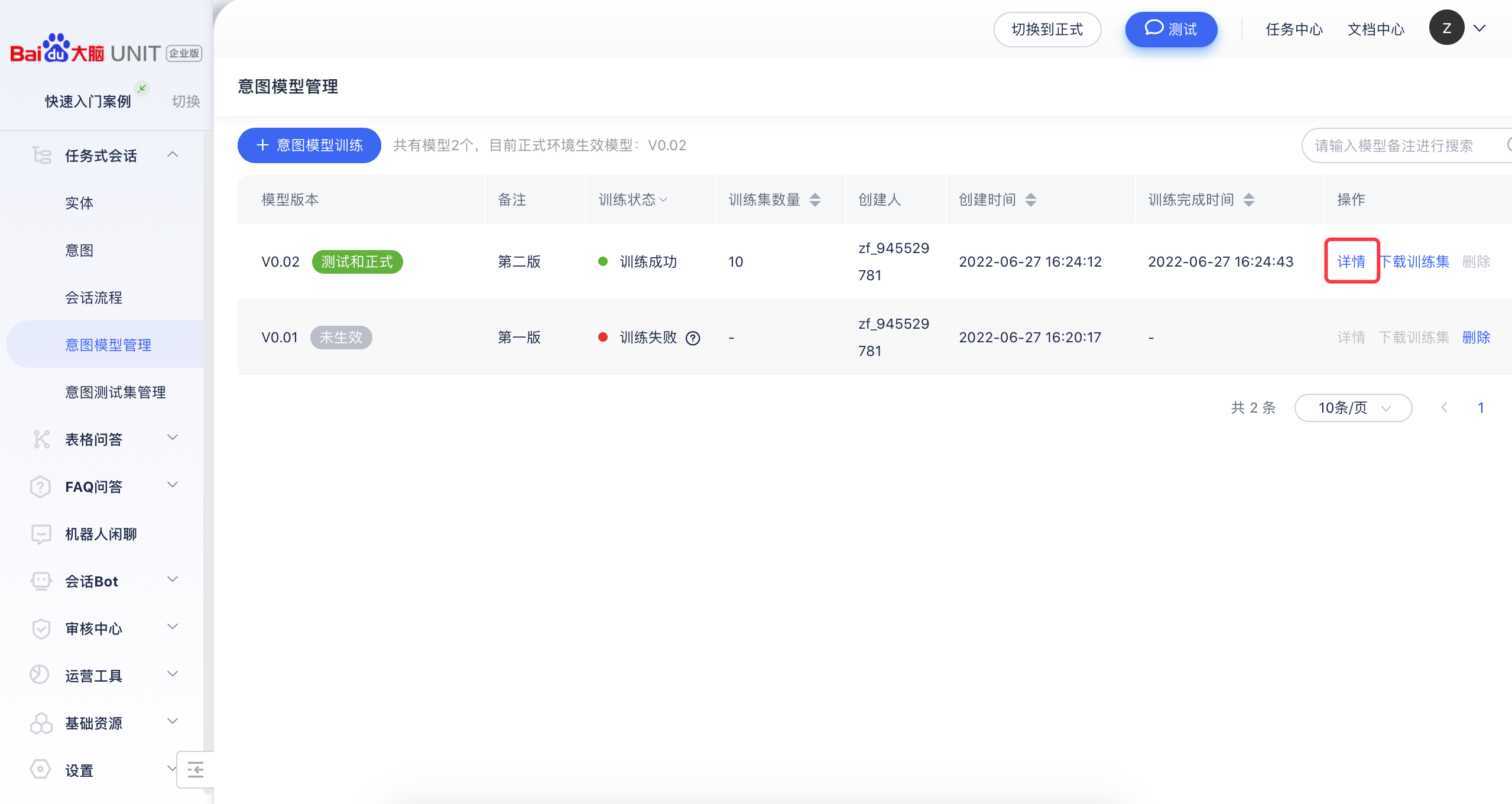The width and height of the screenshot is (1512, 804).
Task: Collapse the 任务式会话 section chevron
Action: [x=173, y=155]
